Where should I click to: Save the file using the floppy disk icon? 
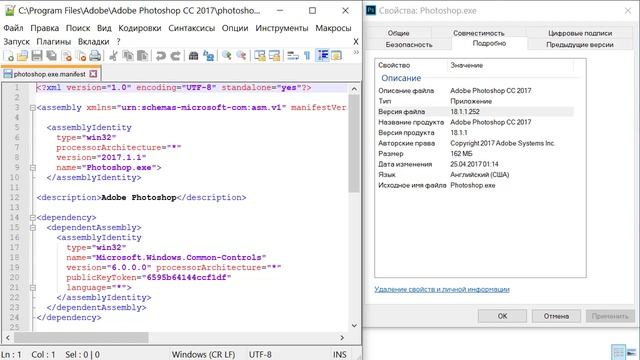pyautogui.click(x=37, y=56)
